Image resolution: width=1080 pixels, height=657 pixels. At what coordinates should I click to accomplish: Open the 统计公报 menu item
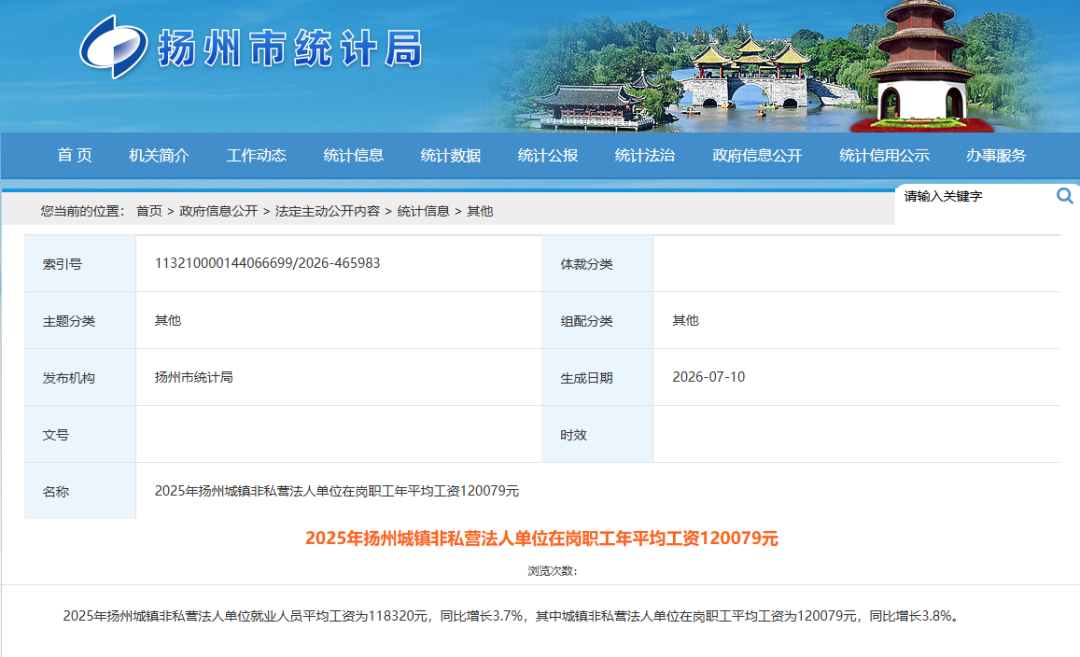coord(548,156)
